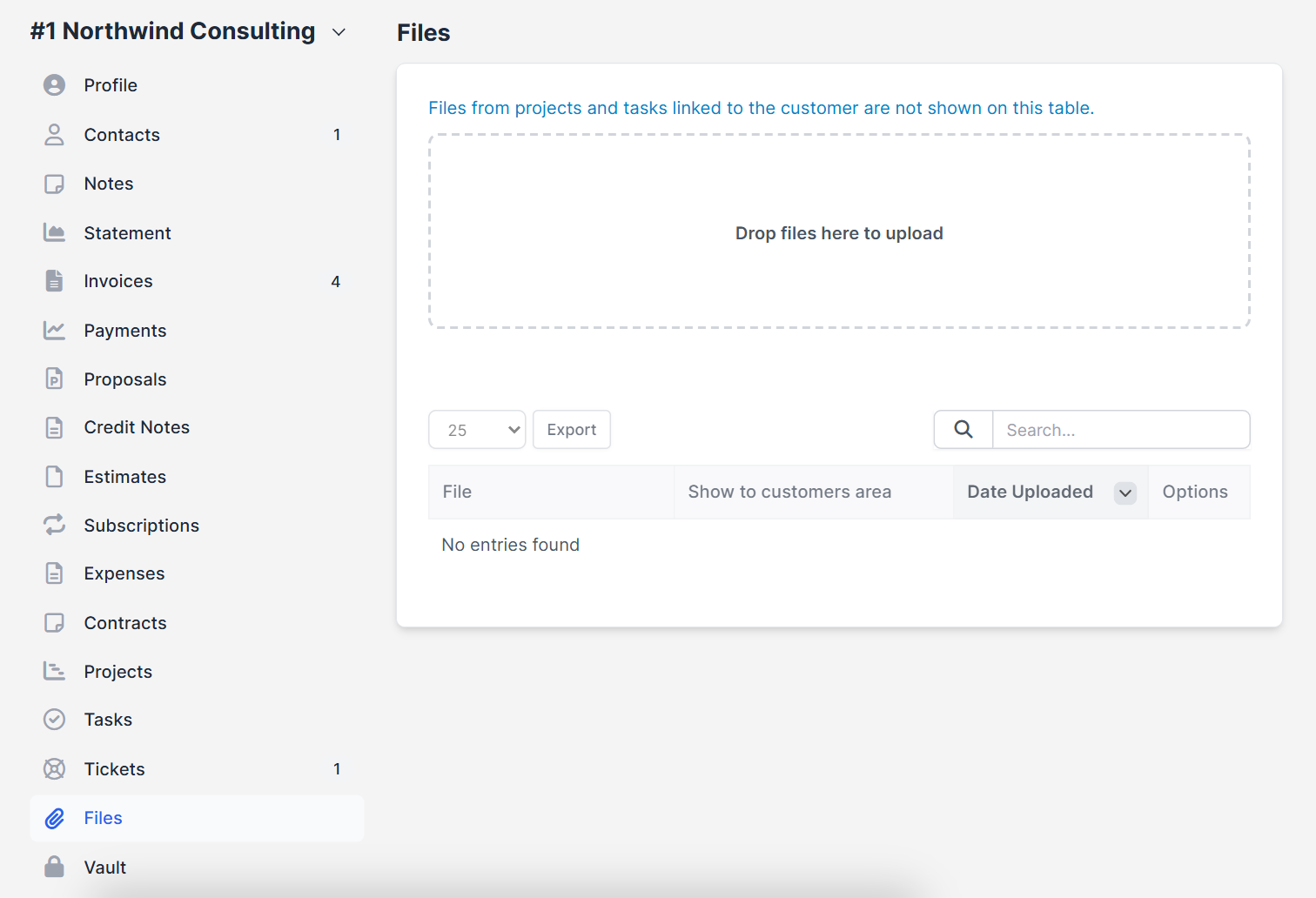Click the Credit Notes document icon
1316x898 pixels.
[x=54, y=427]
